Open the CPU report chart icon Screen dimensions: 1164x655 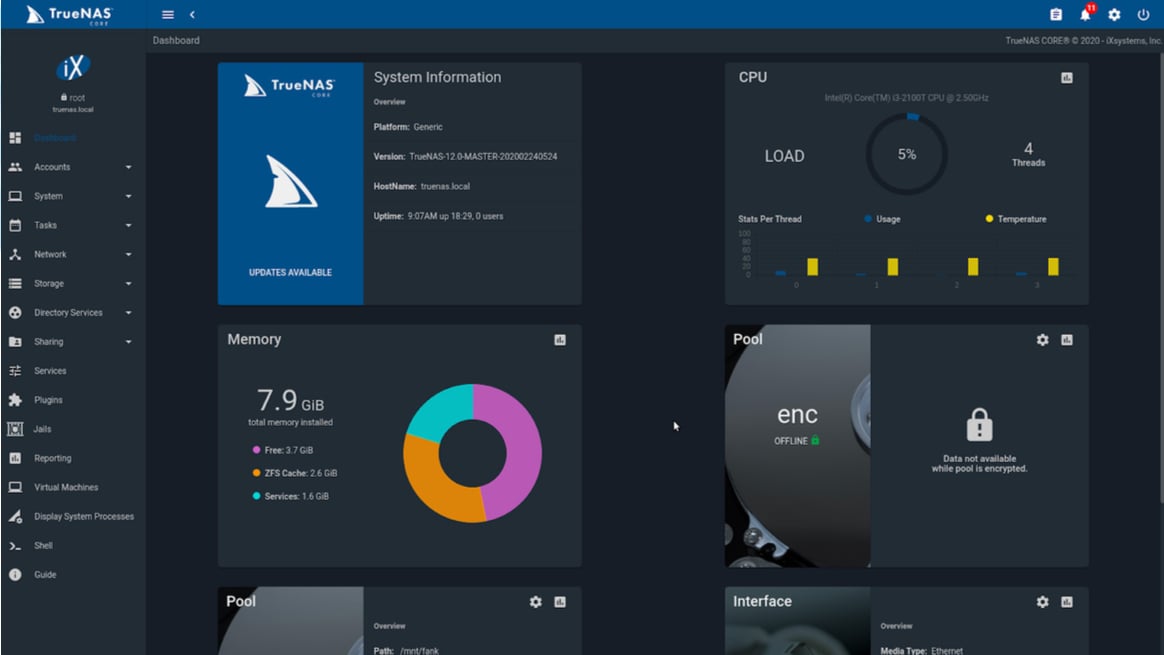coord(1067,77)
